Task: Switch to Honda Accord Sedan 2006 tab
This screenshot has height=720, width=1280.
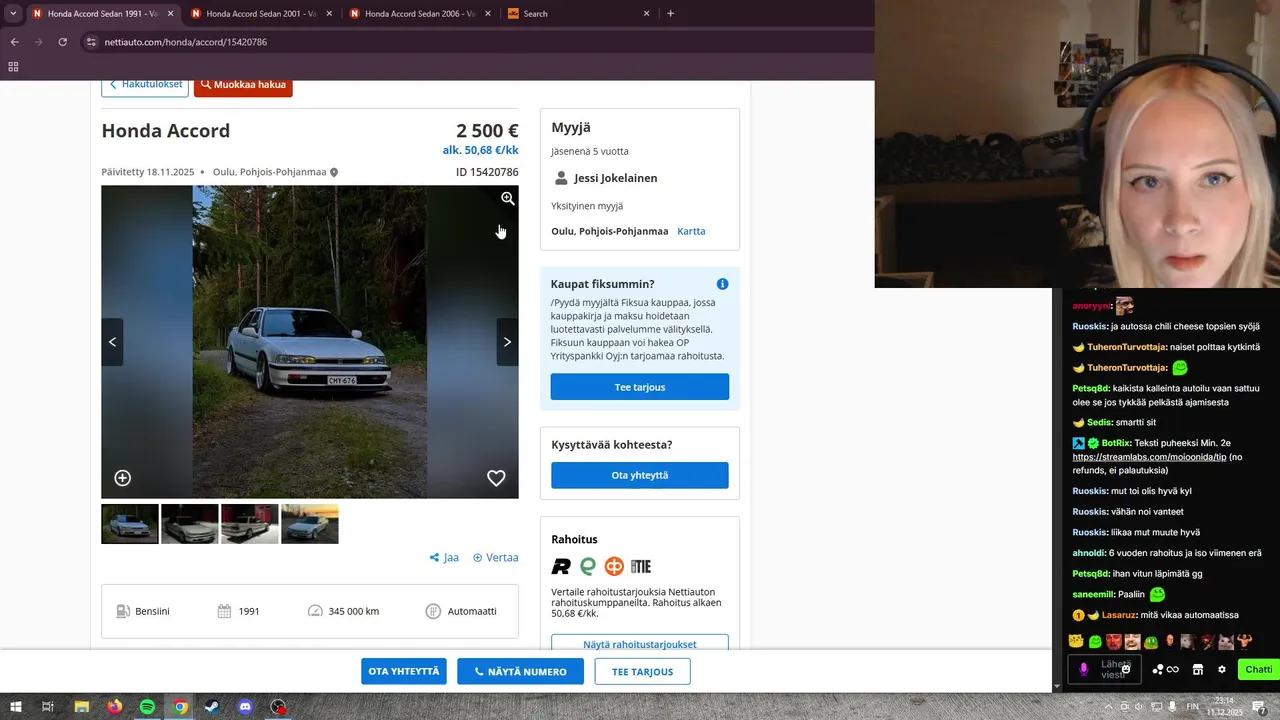Action: pos(419,14)
